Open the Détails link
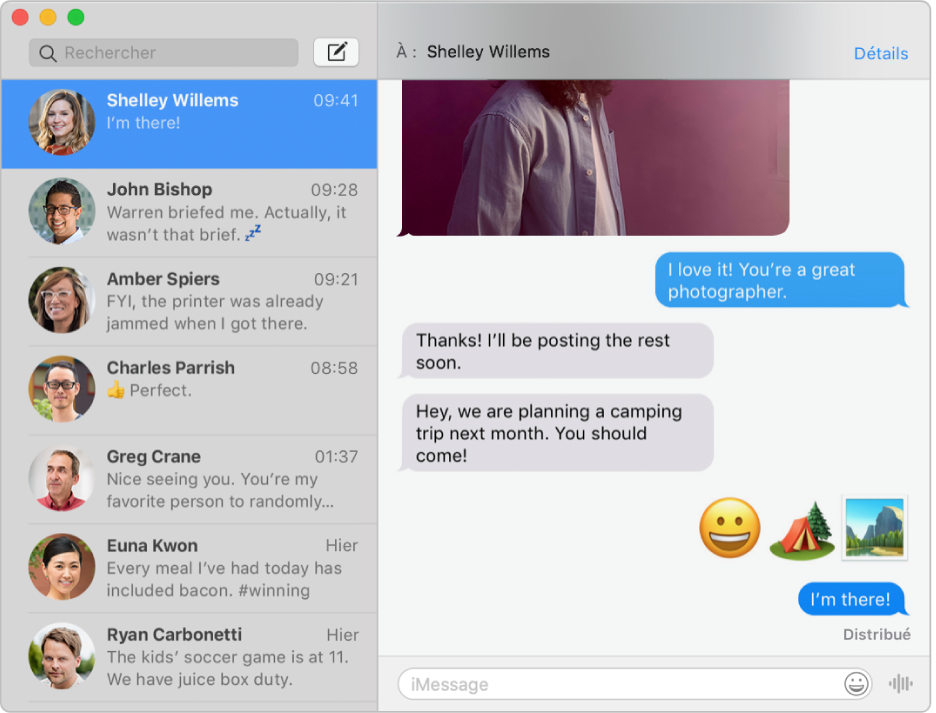This screenshot has width=936, height=713. pos(880,53)
